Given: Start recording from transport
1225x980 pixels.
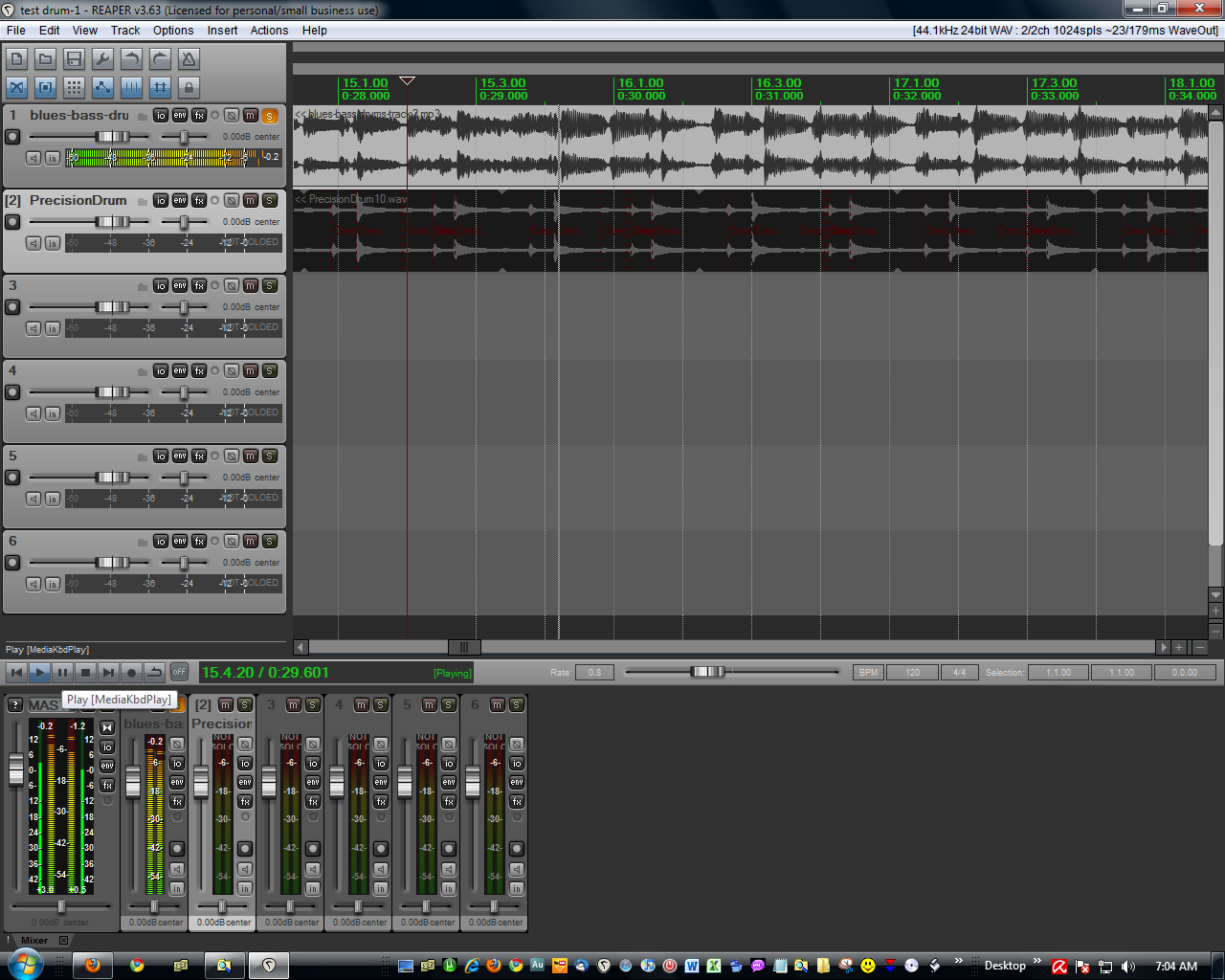Looking at the screenshot, I should [131, 672].
